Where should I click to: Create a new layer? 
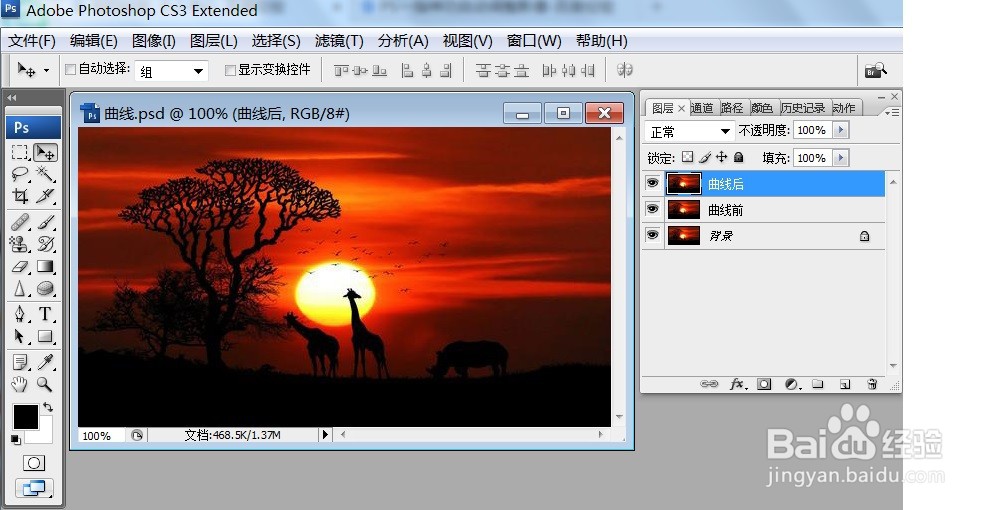coord(845,384)
